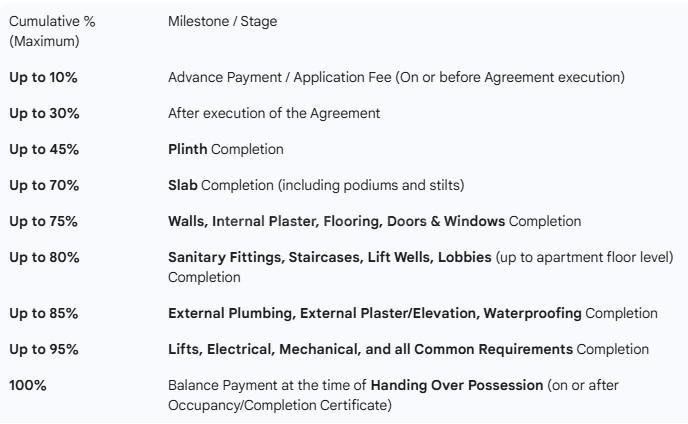
Task: Select the "Up to 10%" cell
Action: 44,78
